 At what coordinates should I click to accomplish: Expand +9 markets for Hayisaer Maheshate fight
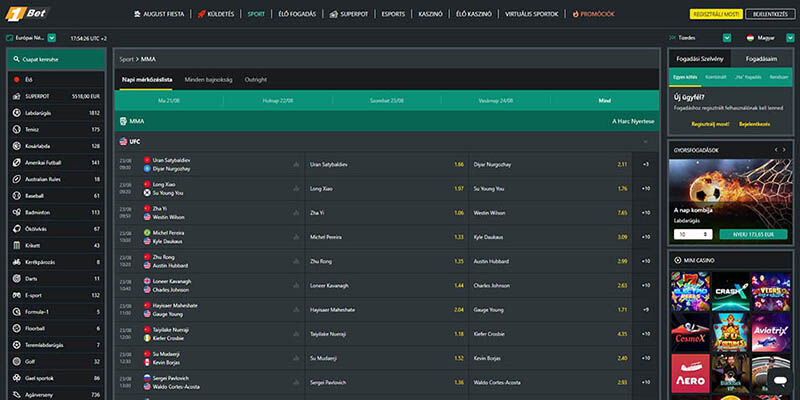[x=645, y=310]
